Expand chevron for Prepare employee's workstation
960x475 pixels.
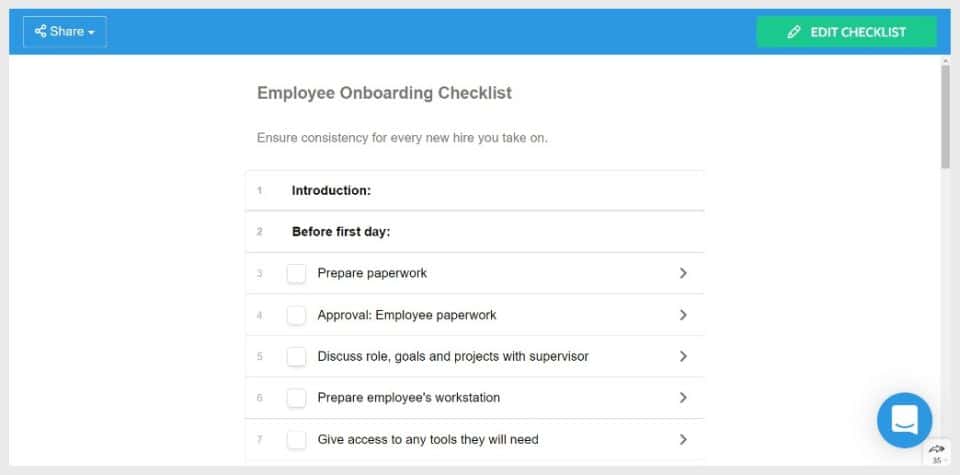(x=683, y=398)
